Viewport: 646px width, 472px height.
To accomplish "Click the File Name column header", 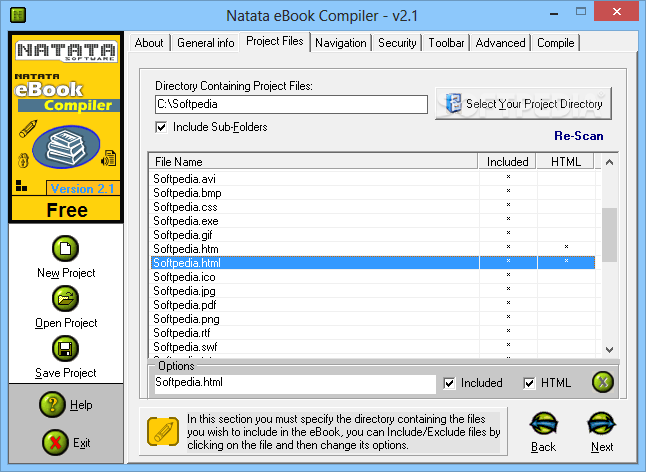I will [x=313, y=161].
